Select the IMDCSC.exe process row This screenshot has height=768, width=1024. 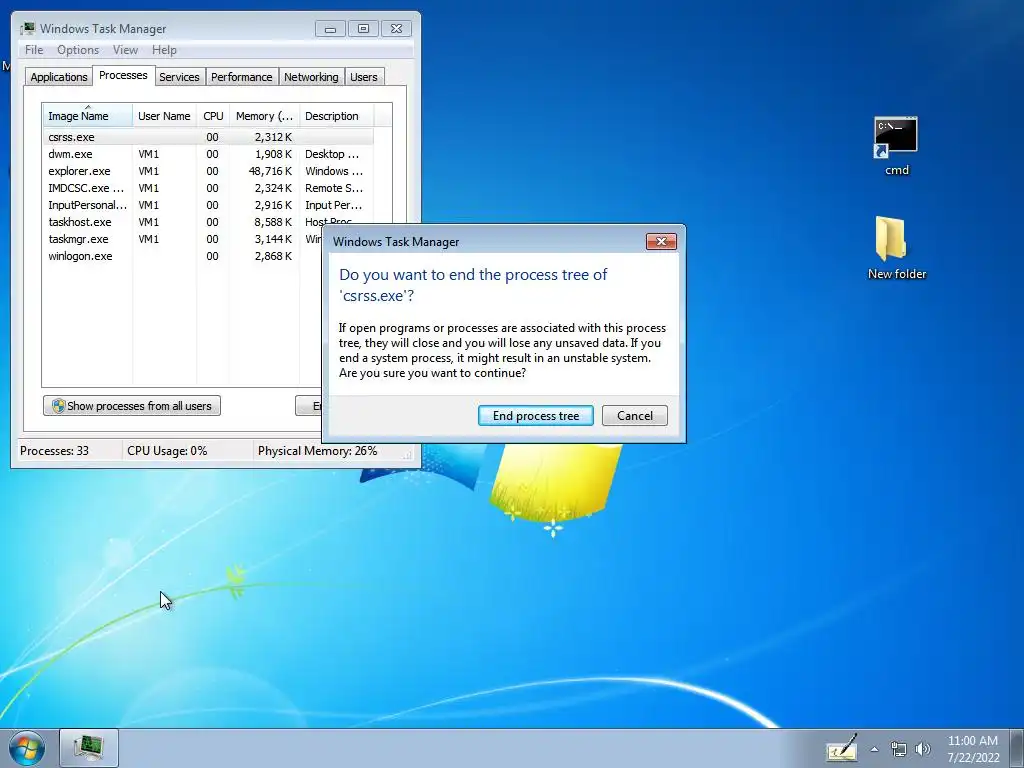tap(208, 188)
